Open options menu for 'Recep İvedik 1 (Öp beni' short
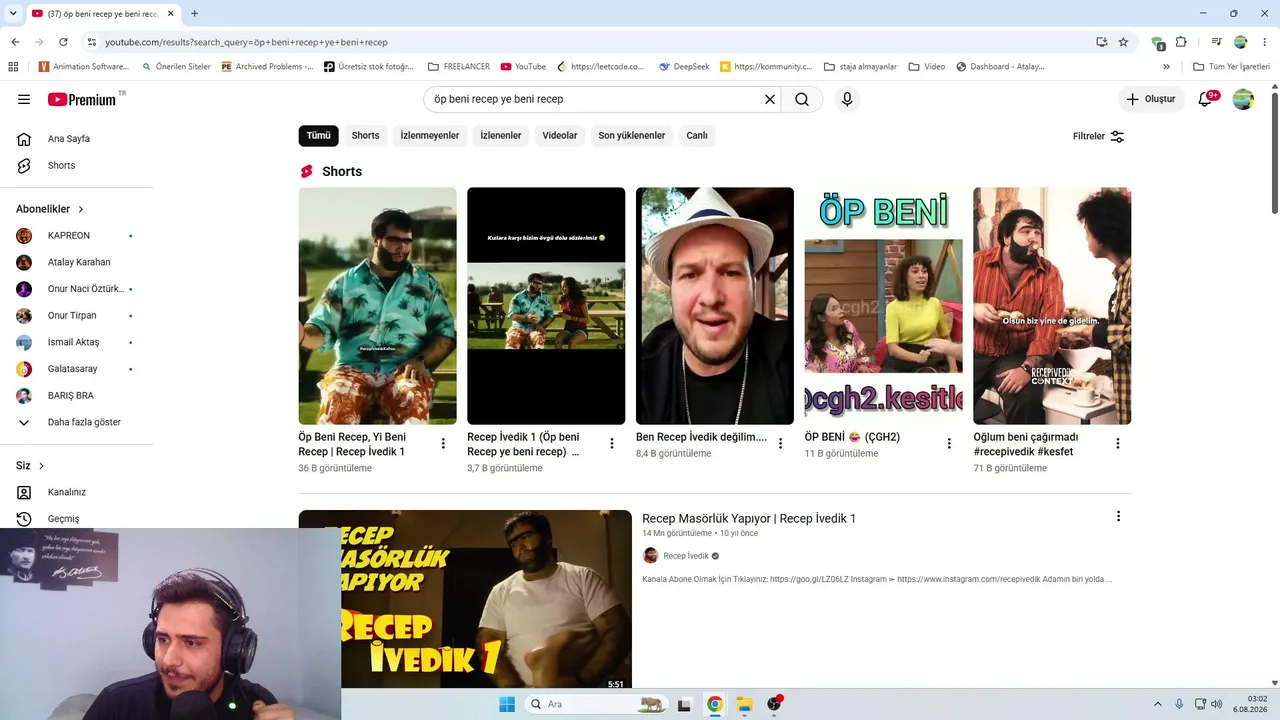 [x=612, y=443]
